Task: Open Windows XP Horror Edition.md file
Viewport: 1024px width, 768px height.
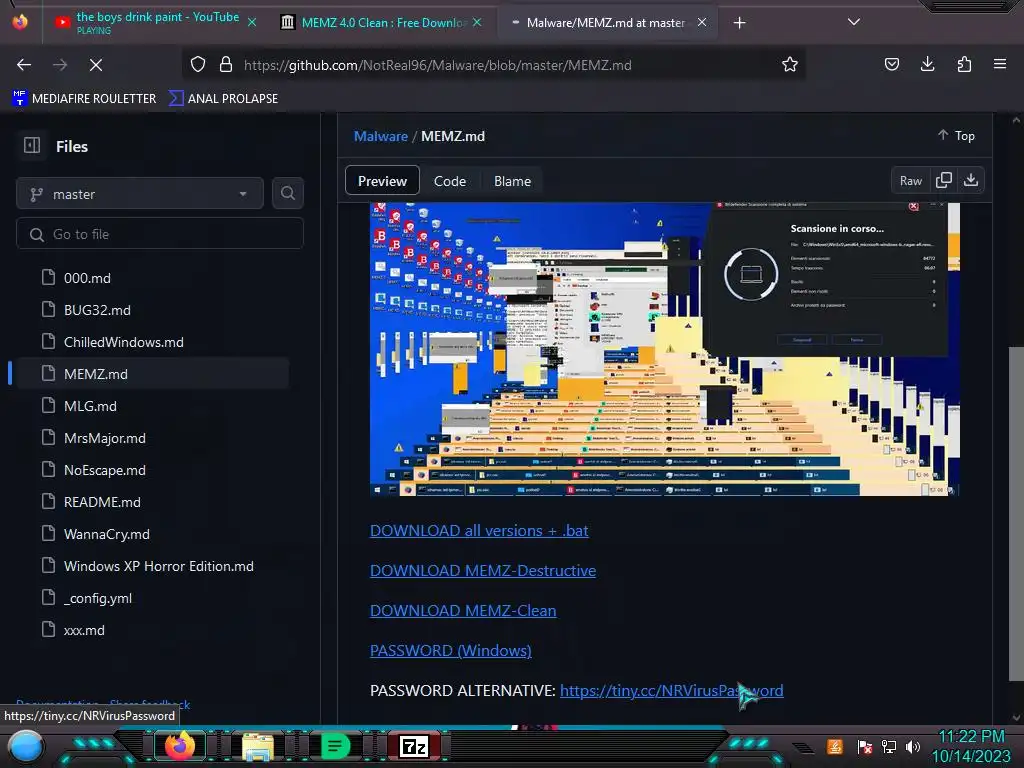Action: click(159, 566)
